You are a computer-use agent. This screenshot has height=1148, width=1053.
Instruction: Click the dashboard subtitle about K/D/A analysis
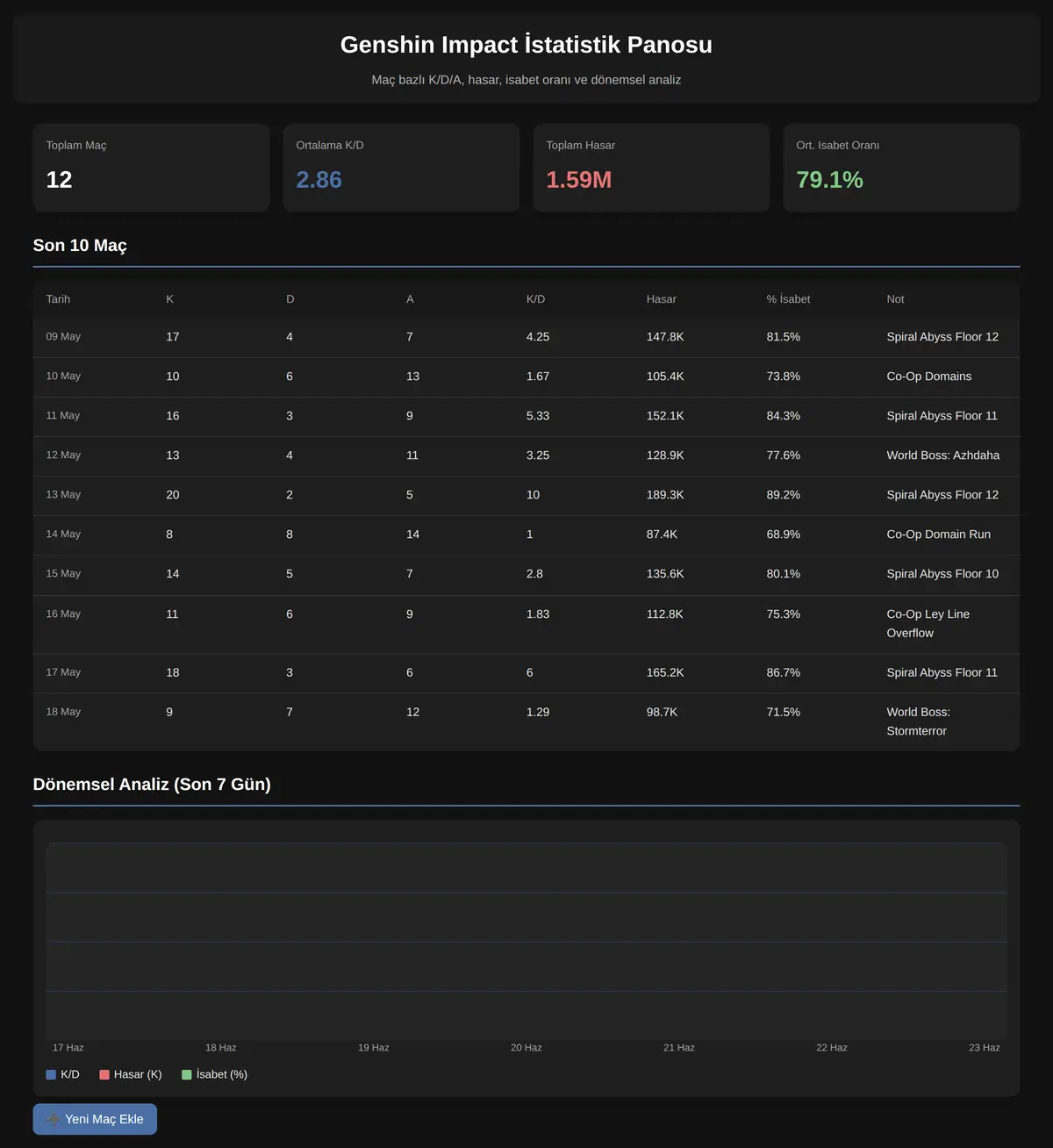(526, 80)
